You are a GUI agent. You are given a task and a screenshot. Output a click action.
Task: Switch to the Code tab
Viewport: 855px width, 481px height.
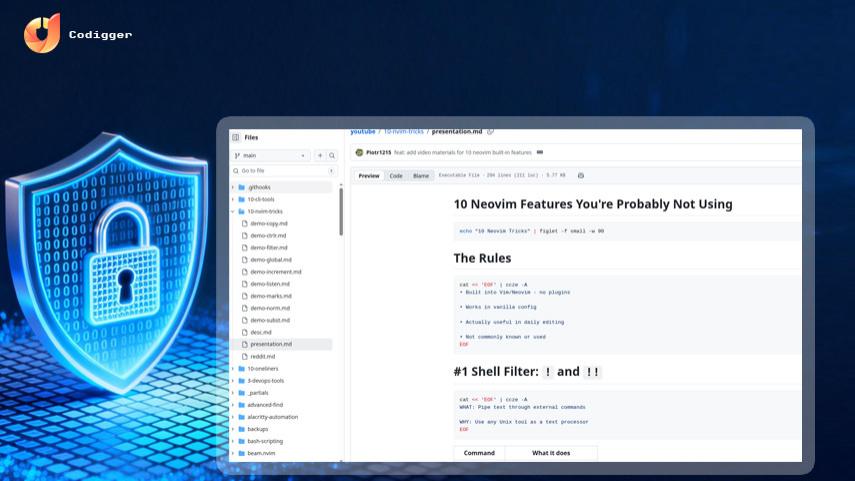point(396,176)
